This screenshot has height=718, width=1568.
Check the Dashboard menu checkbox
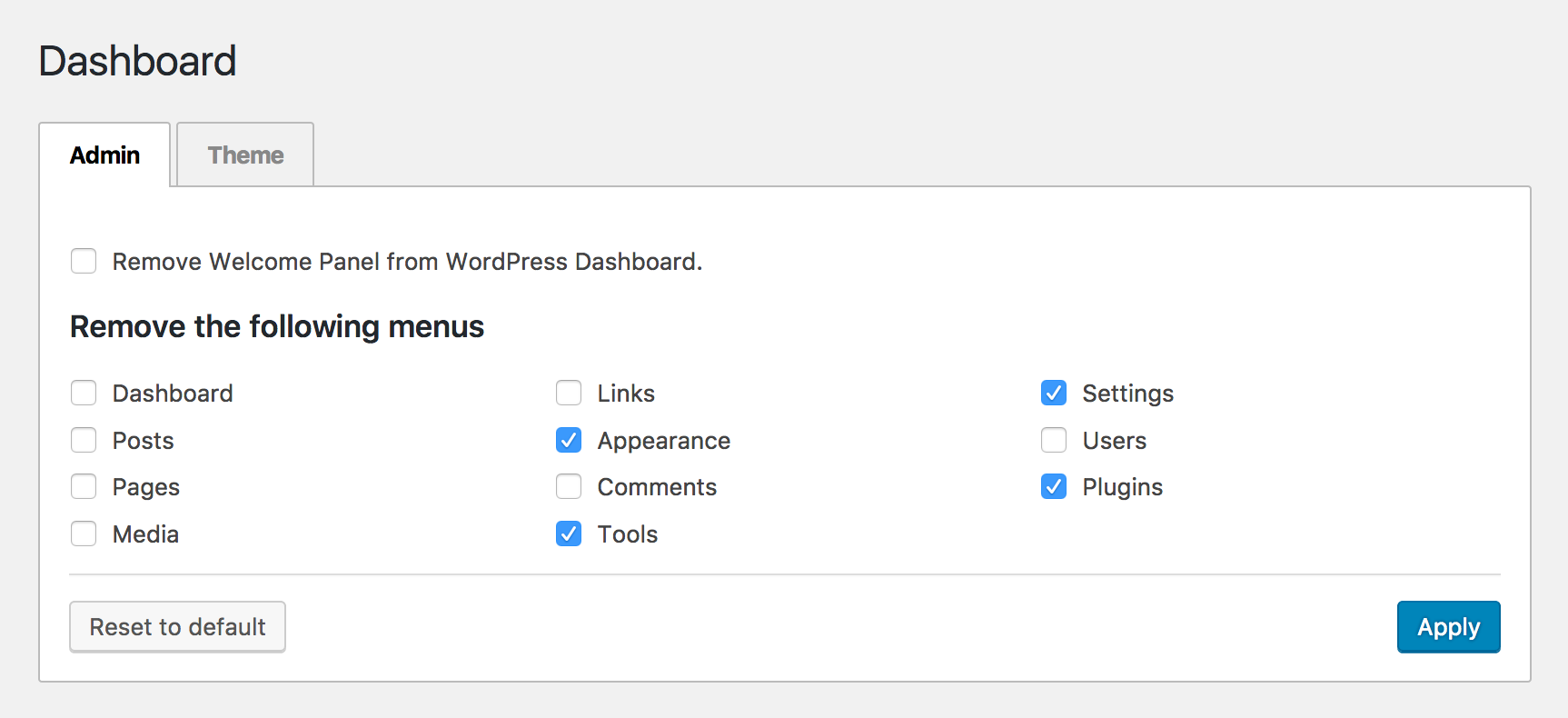(x=84, y=394)
